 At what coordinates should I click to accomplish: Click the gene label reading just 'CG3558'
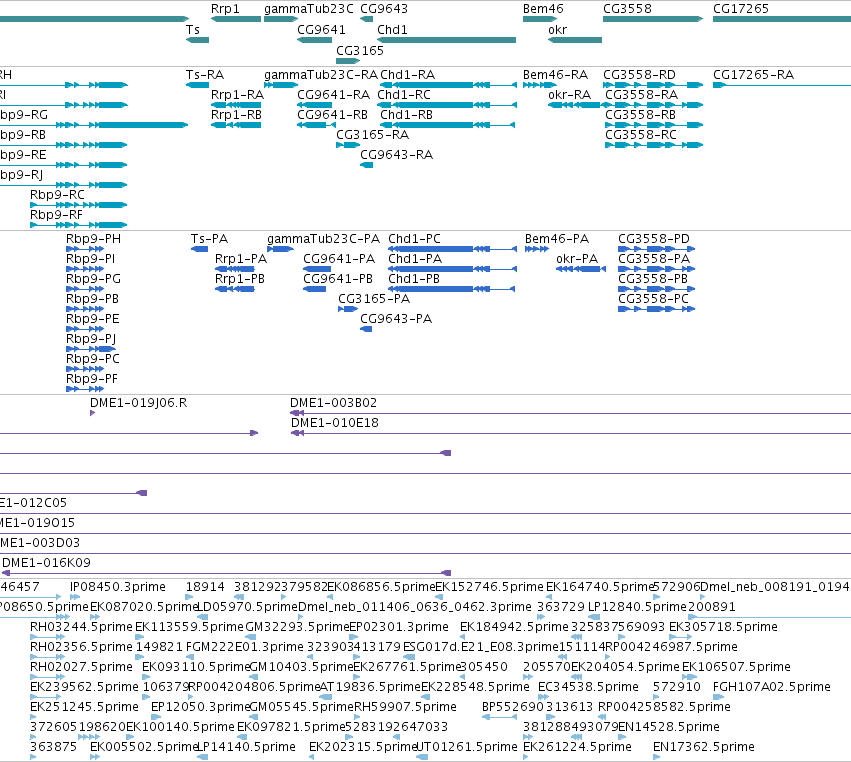tap(627, 9)
